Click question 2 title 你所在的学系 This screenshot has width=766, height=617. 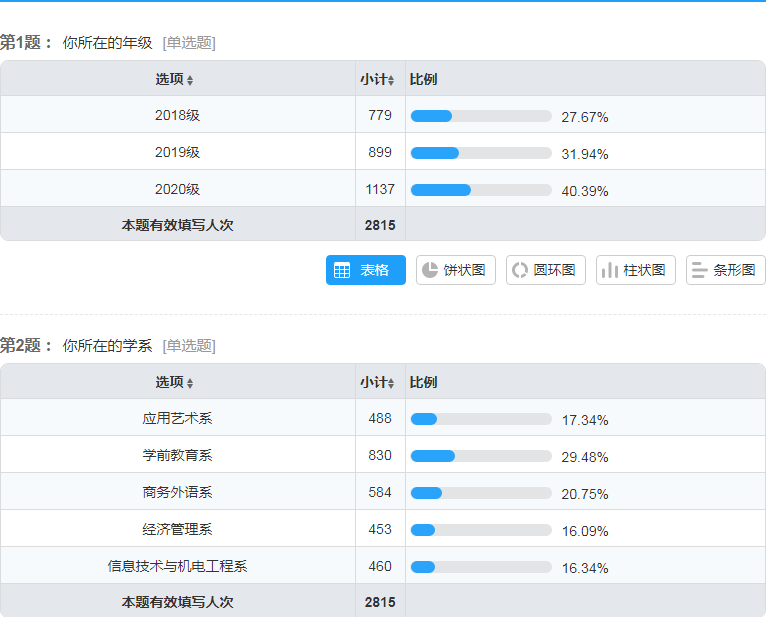coord(107,346)
